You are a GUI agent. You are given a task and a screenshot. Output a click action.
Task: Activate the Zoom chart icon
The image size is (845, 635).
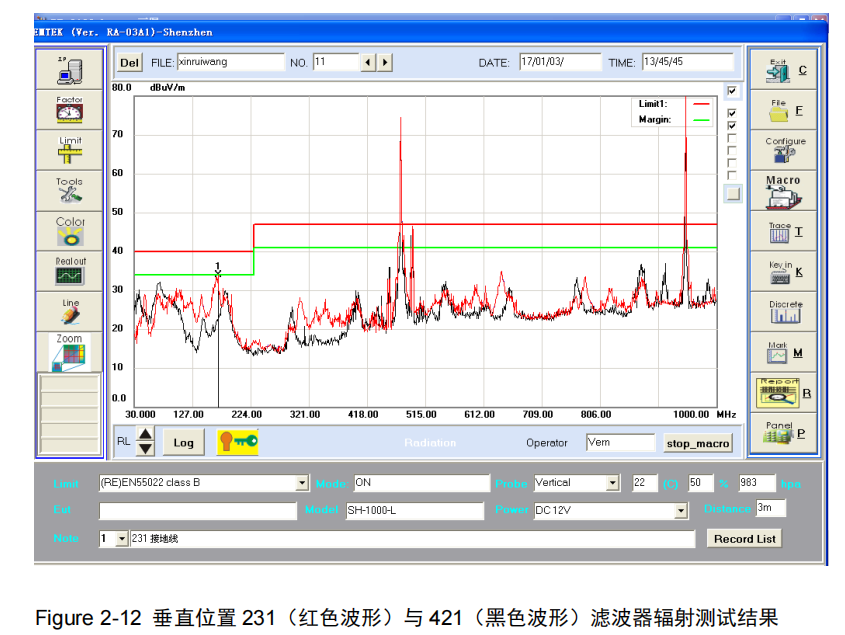[69, 352]
